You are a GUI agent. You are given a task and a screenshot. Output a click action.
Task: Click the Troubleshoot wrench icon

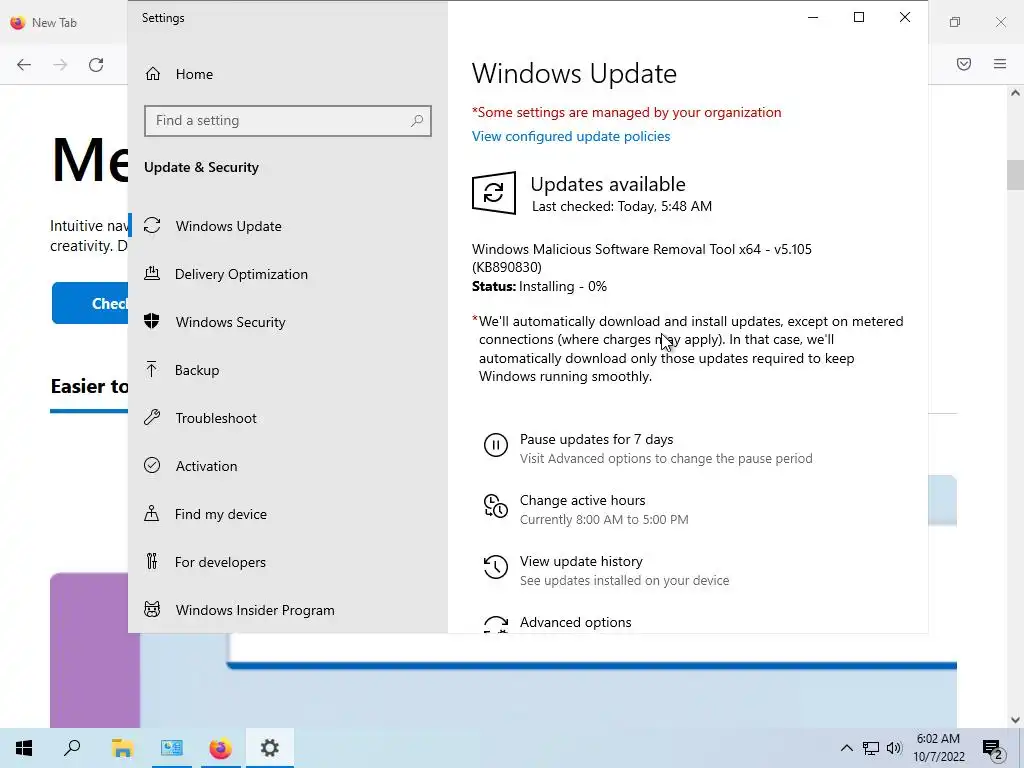152,417
